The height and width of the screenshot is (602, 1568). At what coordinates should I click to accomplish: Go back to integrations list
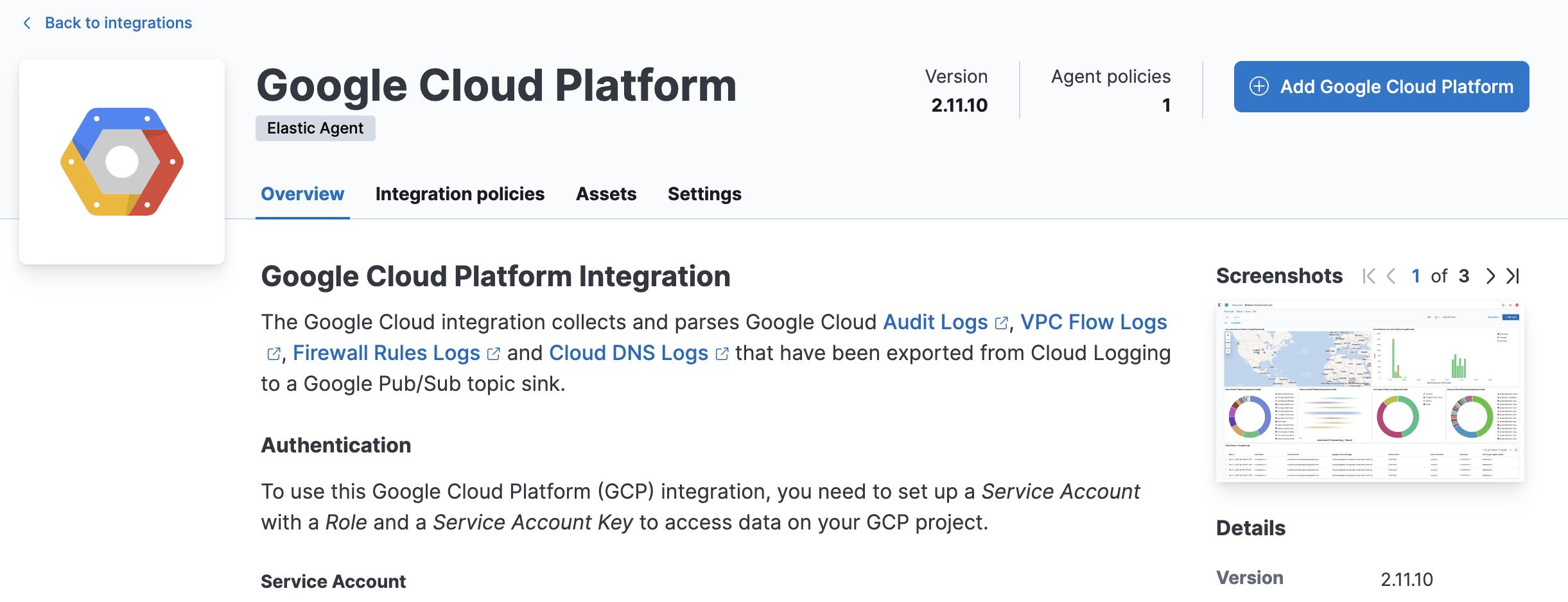pos(118,22)
